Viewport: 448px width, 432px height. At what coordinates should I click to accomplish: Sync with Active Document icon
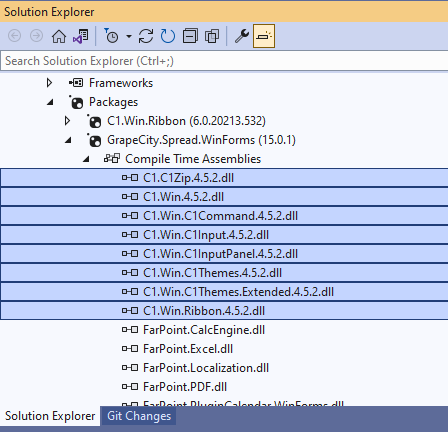pyautogui.click(x=146, y=36)
